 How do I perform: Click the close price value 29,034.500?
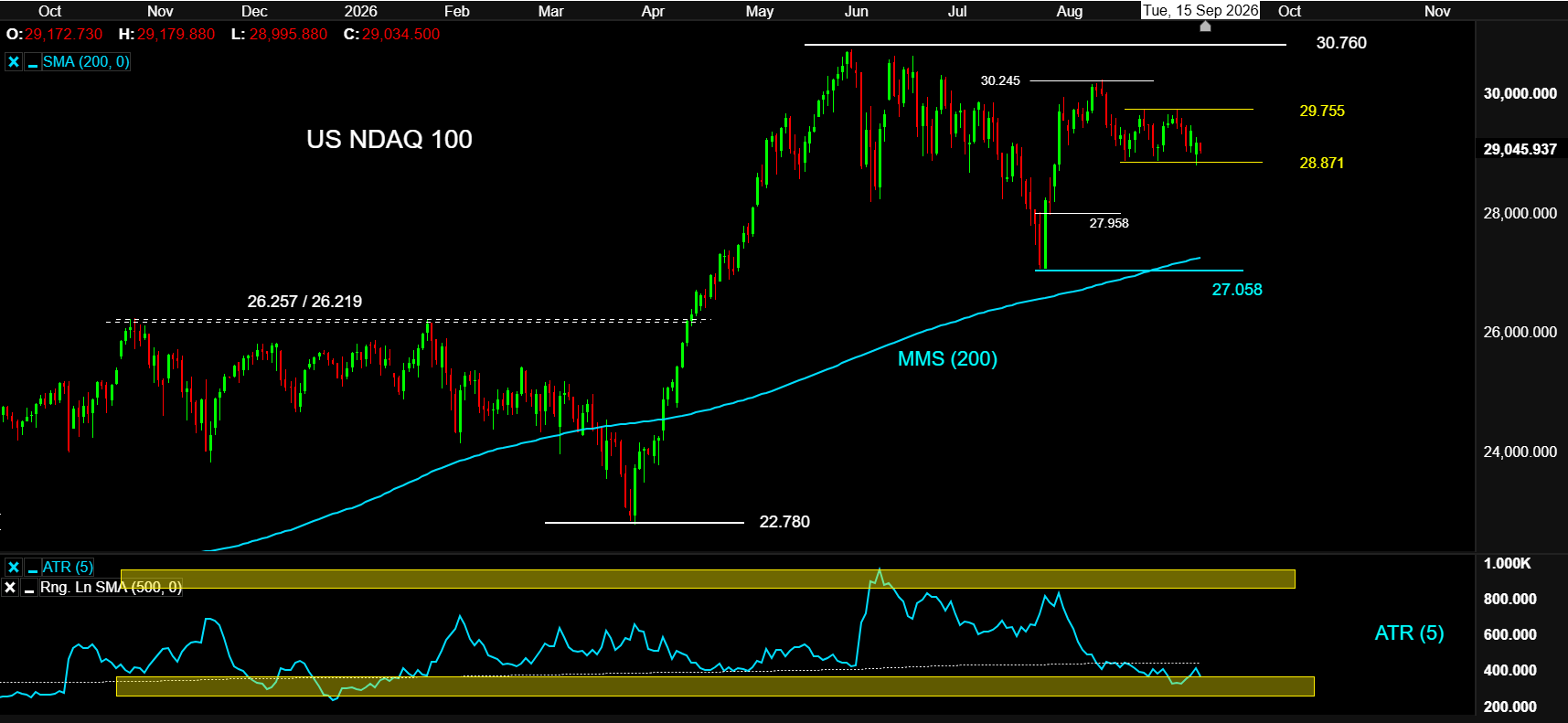point(400,35)
